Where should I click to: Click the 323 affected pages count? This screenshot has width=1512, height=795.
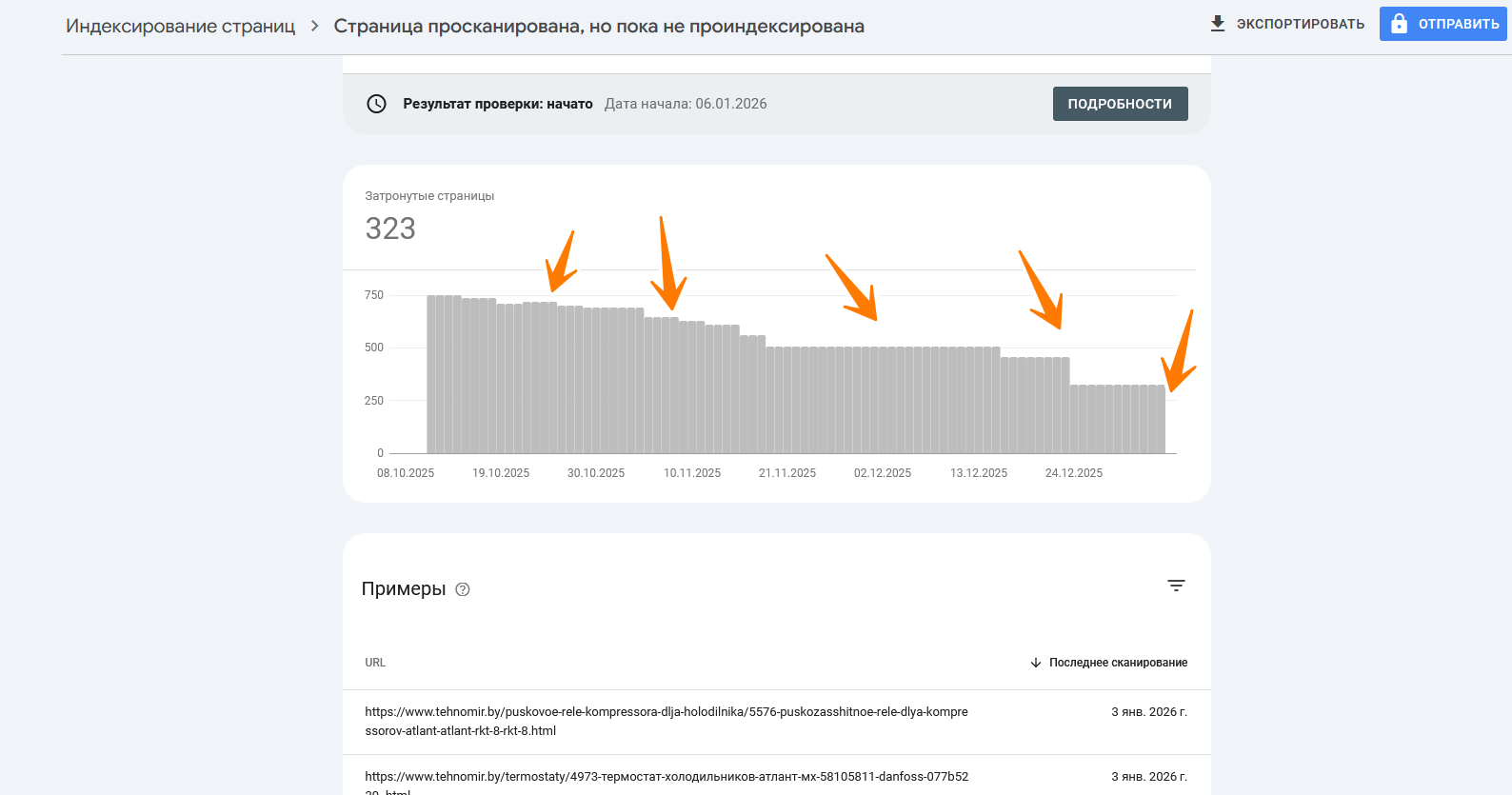[x=390, y=229]
